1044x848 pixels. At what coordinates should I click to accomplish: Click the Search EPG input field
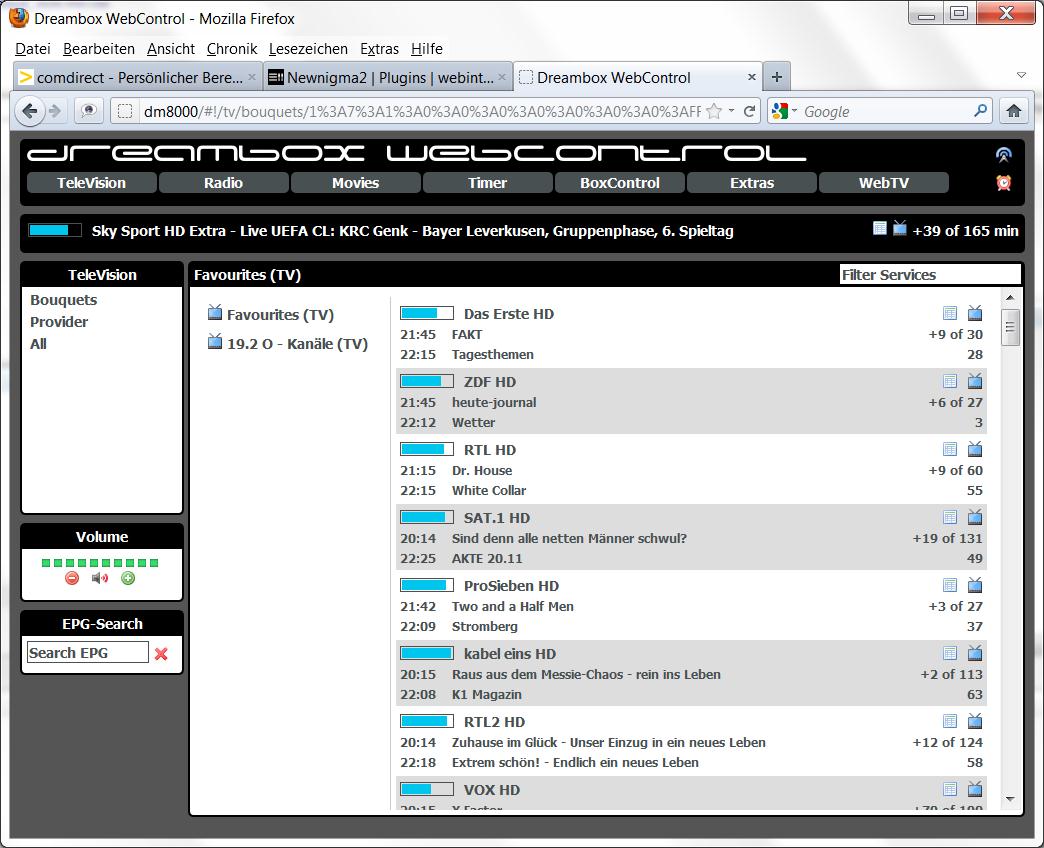(x=87, y=652)
